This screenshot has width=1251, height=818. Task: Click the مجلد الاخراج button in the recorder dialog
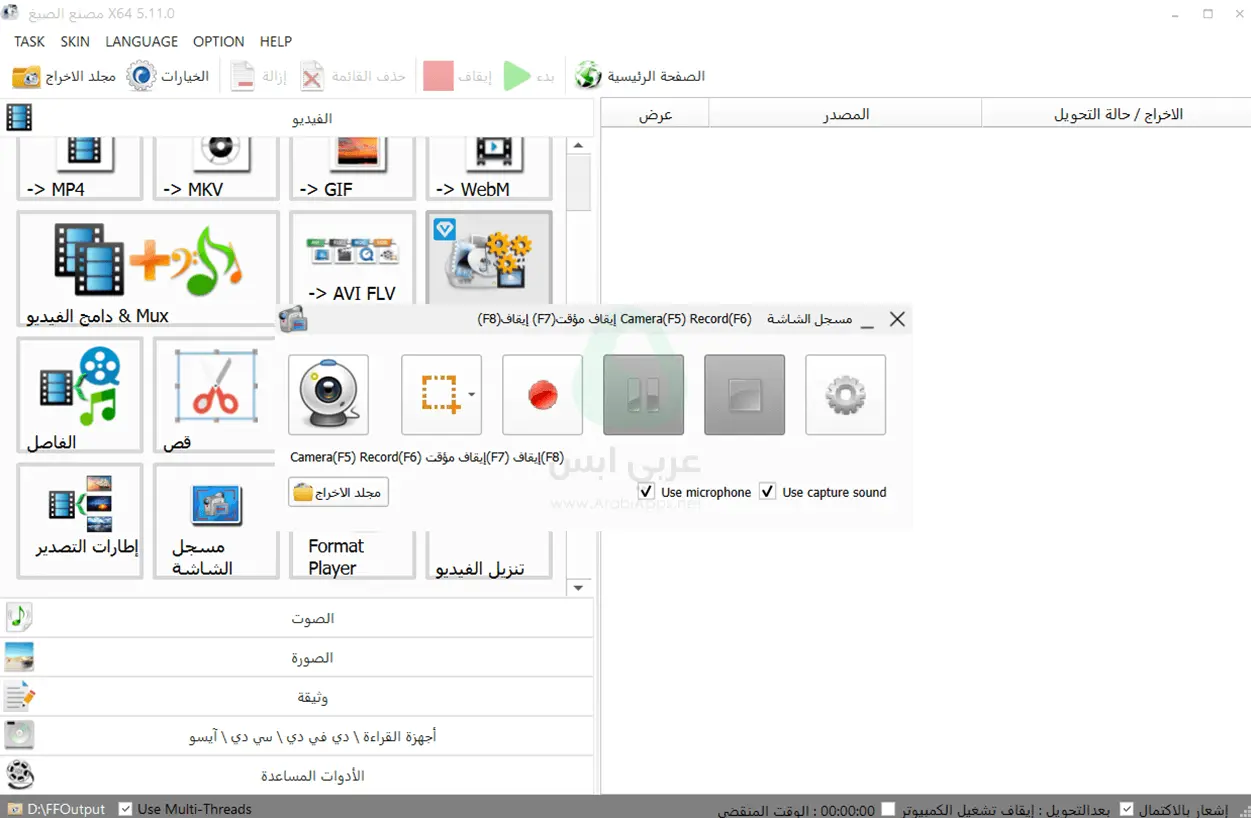click(x=338, y=491)
